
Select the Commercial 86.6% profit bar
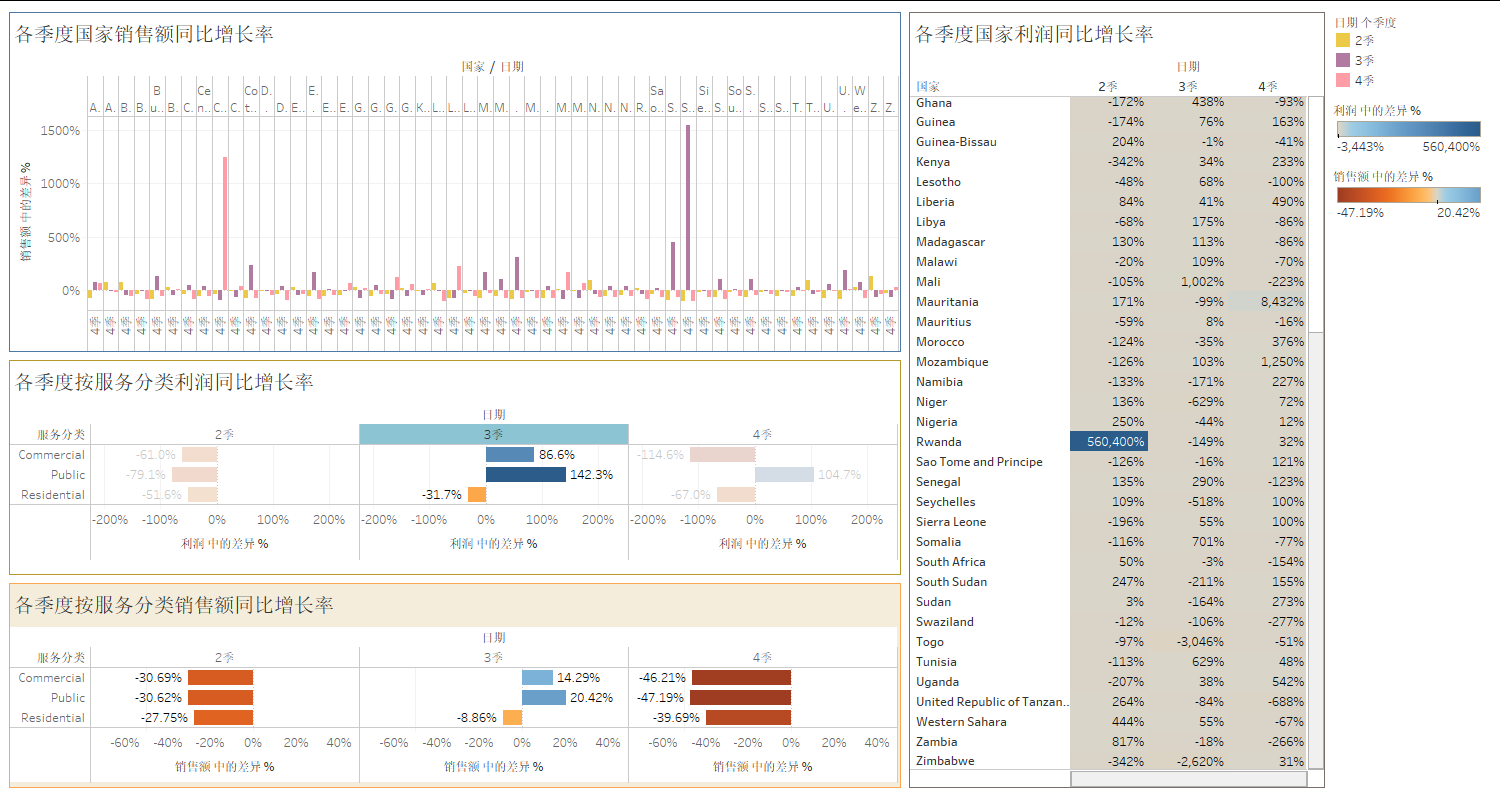click(510, 454)
